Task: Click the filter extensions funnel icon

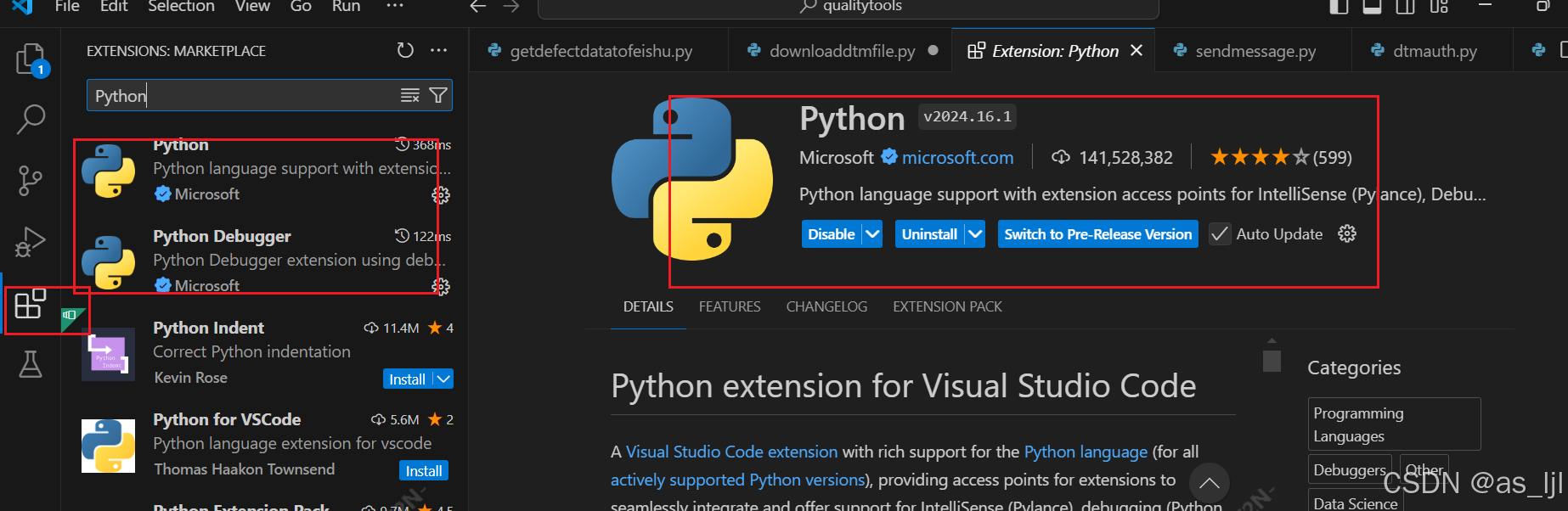Action: click(x=438, y=96)
